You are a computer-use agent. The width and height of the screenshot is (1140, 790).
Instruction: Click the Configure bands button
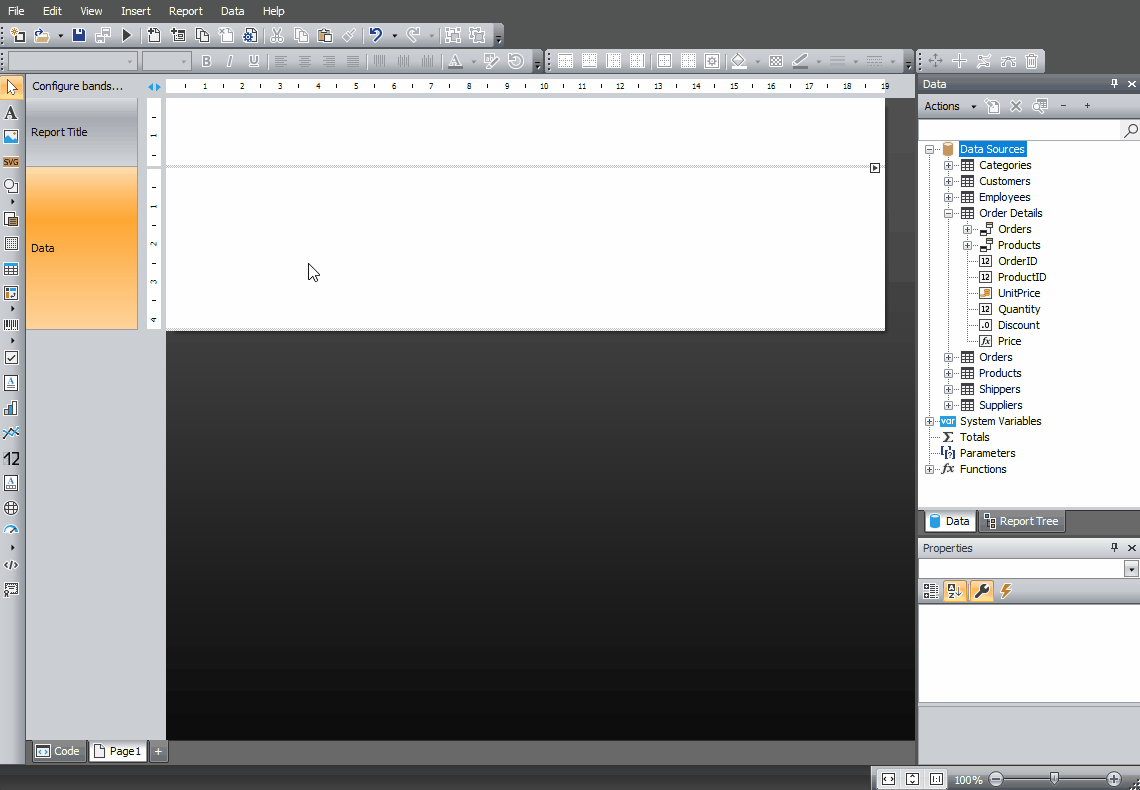(x=77, y=86)
